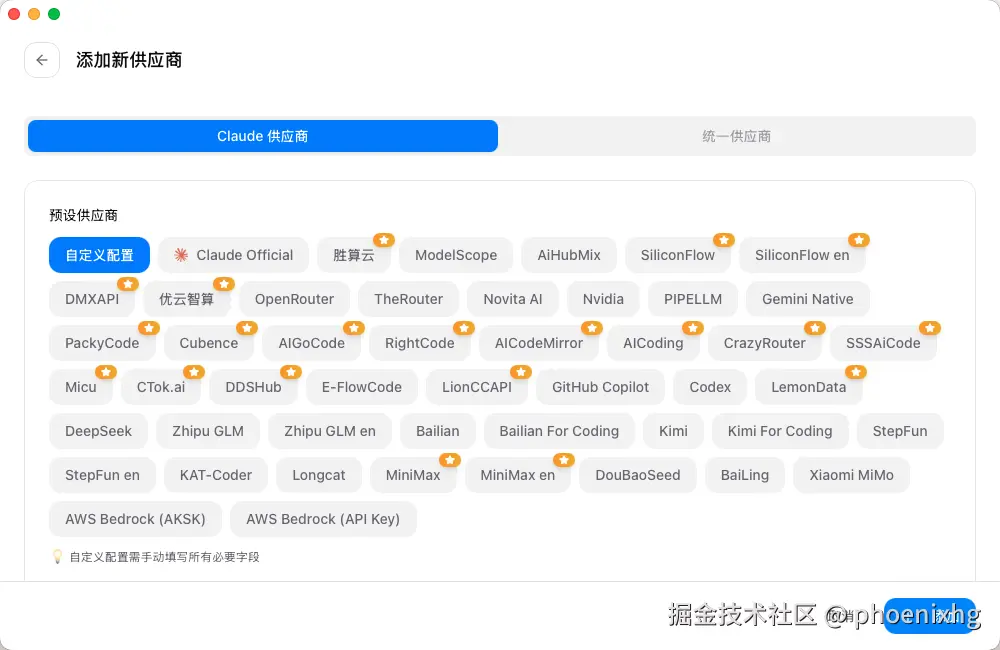Choose the SiliconFlow preset
Screen dimensions: 1000x650
[678, 255]
